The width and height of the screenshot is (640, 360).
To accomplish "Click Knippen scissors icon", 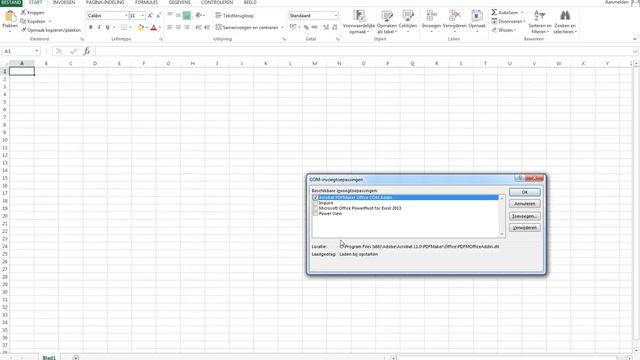I will pyautogui.click(x=23, y=13).
